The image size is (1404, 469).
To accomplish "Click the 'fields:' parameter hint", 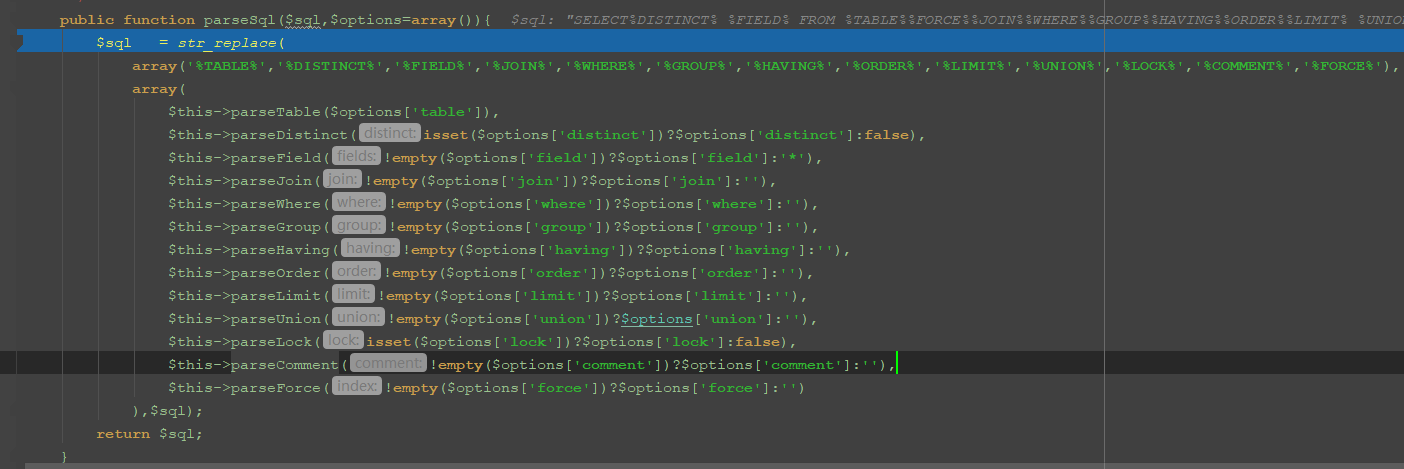I will tap(356, 157).
